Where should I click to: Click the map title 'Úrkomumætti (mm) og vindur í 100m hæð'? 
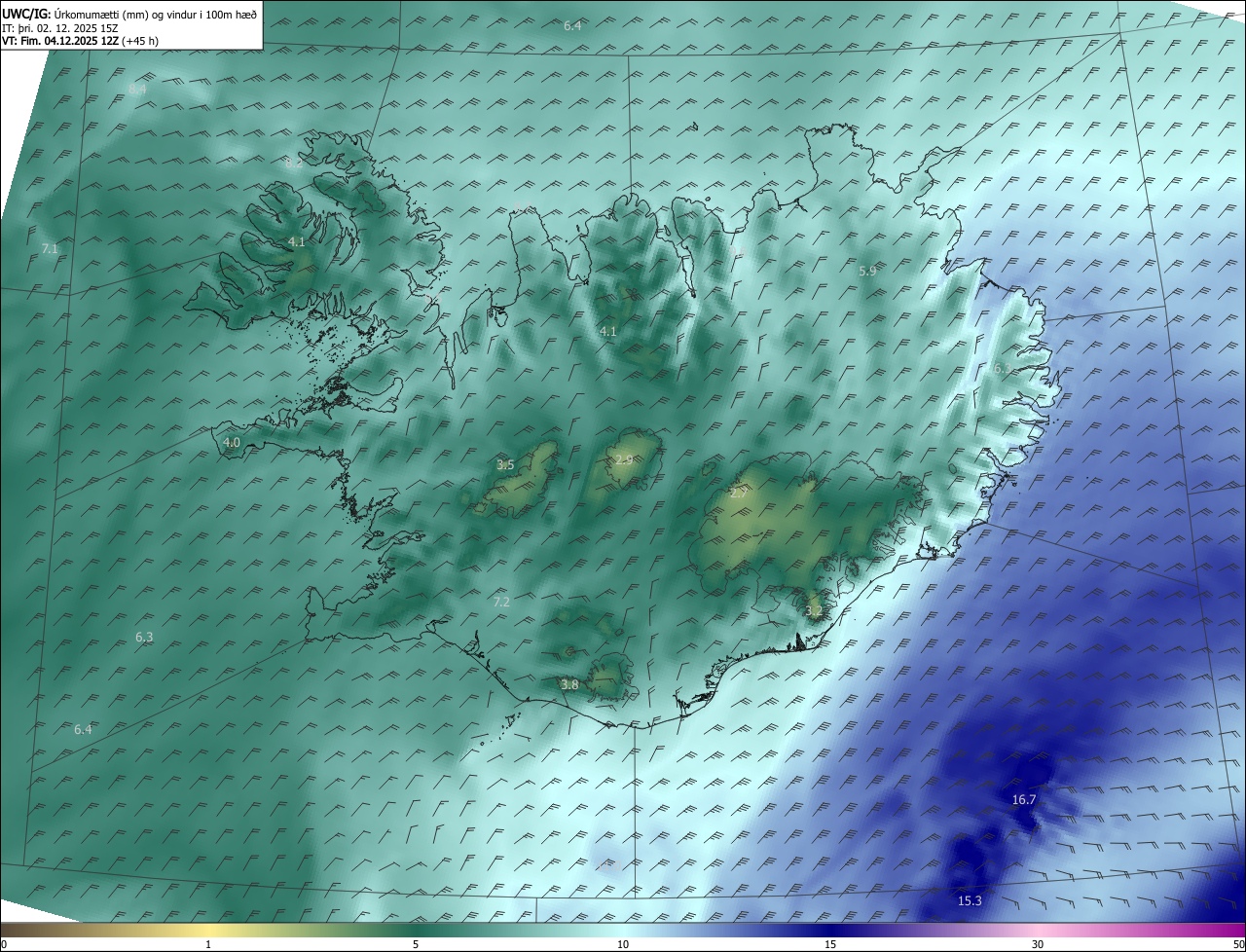(x=156, y=15)
